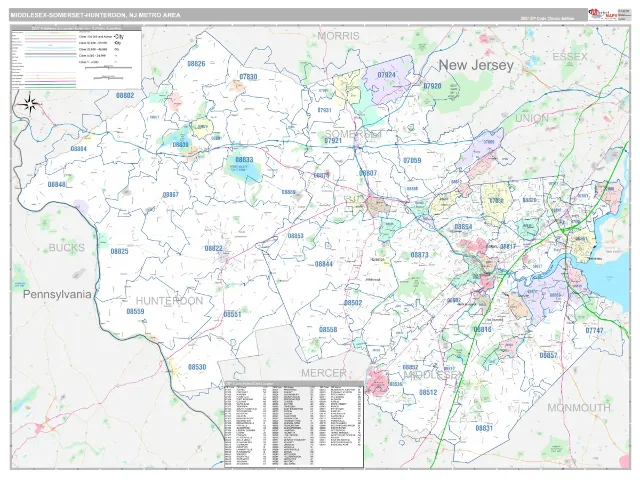
Task: Click the MERCER county label
Action: [x=324, y=373]
